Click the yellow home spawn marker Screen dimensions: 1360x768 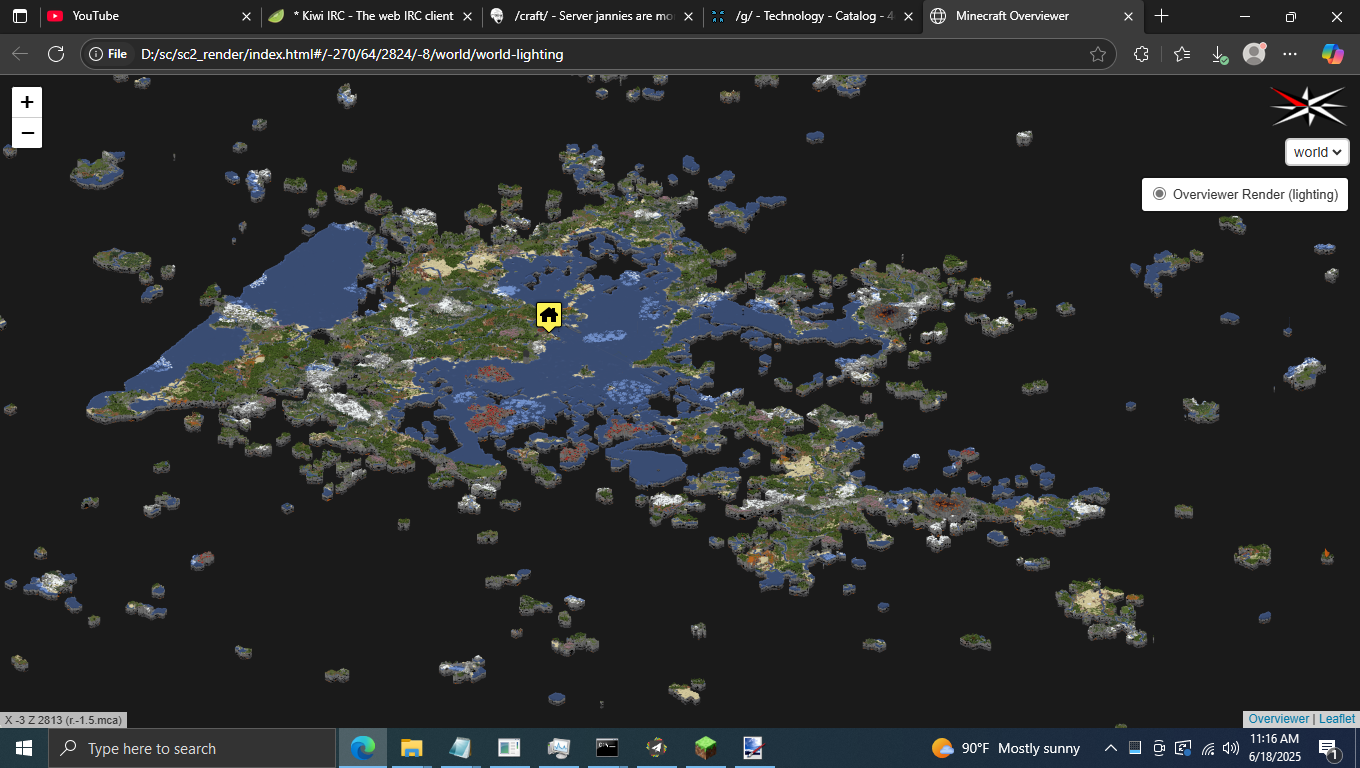[x=548, y=316]
